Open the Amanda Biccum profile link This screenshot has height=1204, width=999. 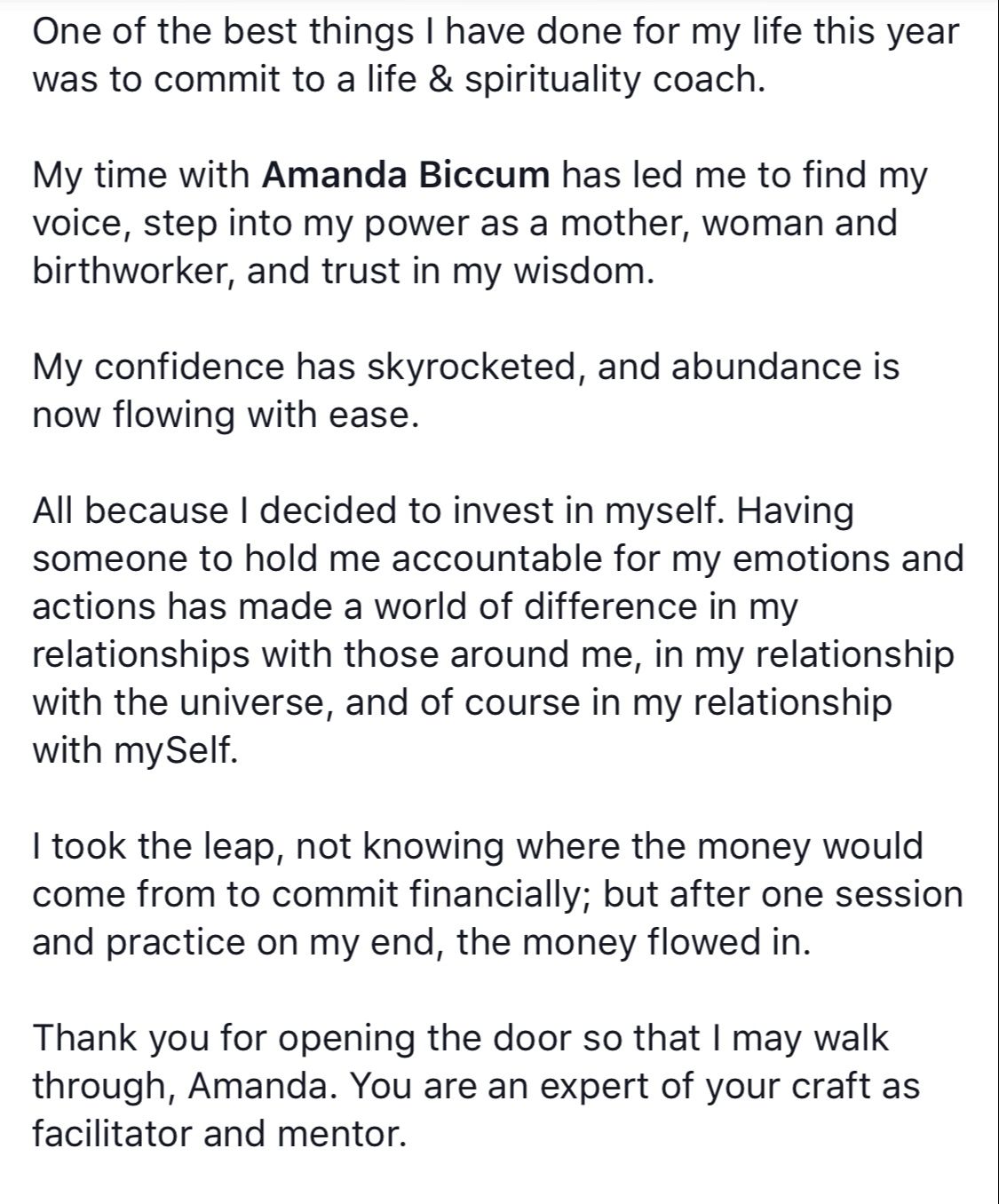(x=406, y=175)
